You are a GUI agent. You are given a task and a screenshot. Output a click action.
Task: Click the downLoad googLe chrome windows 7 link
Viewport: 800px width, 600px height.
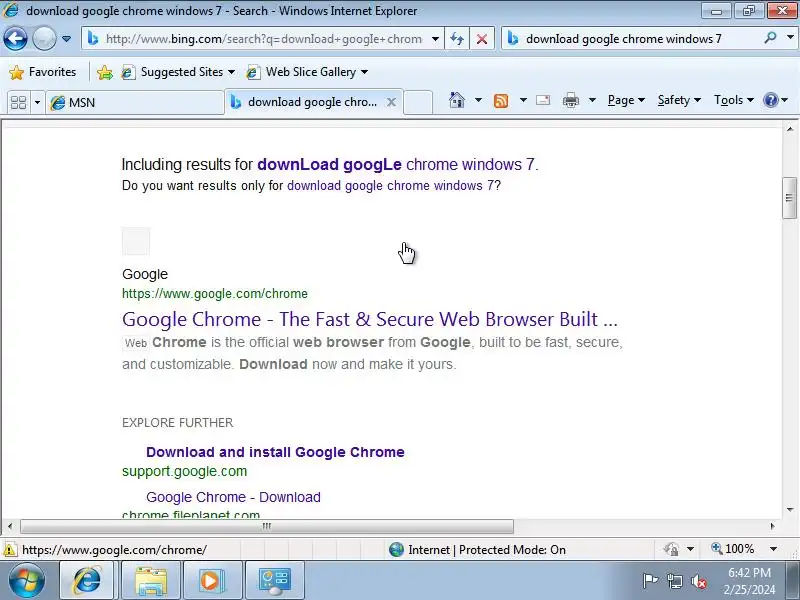396,164
